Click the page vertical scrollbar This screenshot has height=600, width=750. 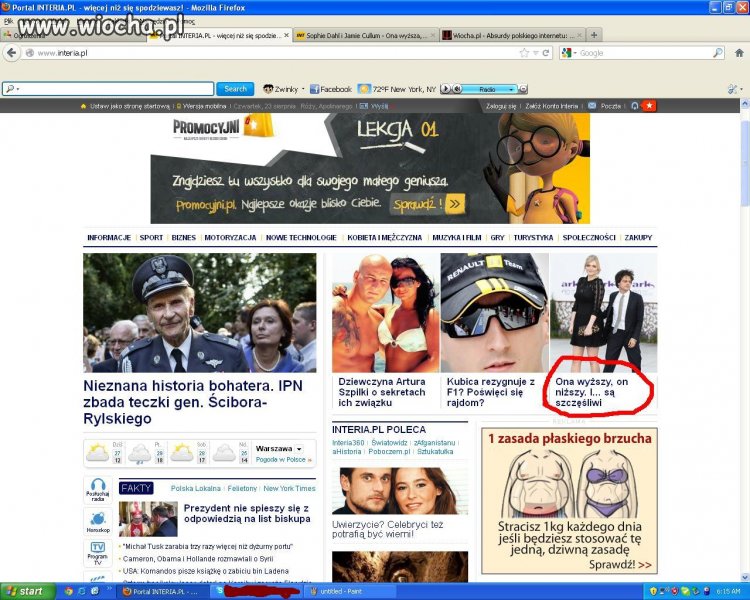[x=745, y=340]
